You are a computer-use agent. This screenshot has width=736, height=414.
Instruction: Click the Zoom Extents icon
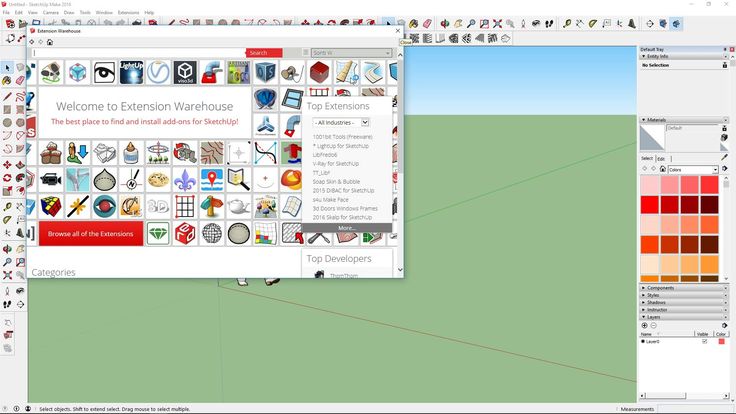[x=497, y=23]
